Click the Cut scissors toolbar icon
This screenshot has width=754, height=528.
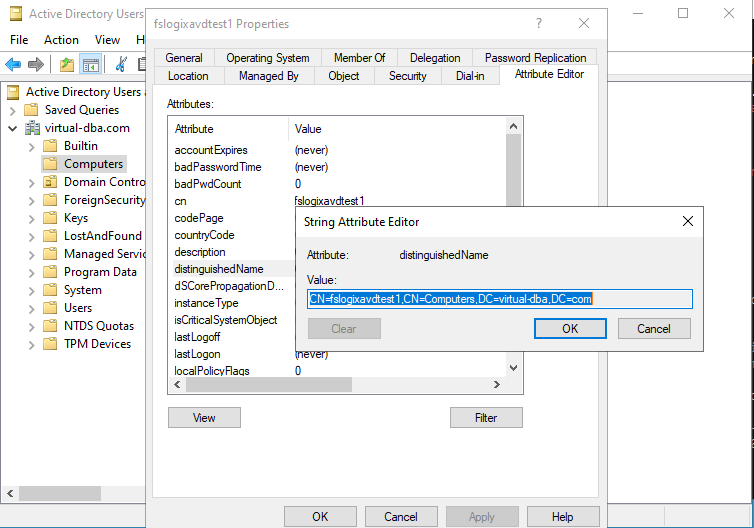click(121, 65)
